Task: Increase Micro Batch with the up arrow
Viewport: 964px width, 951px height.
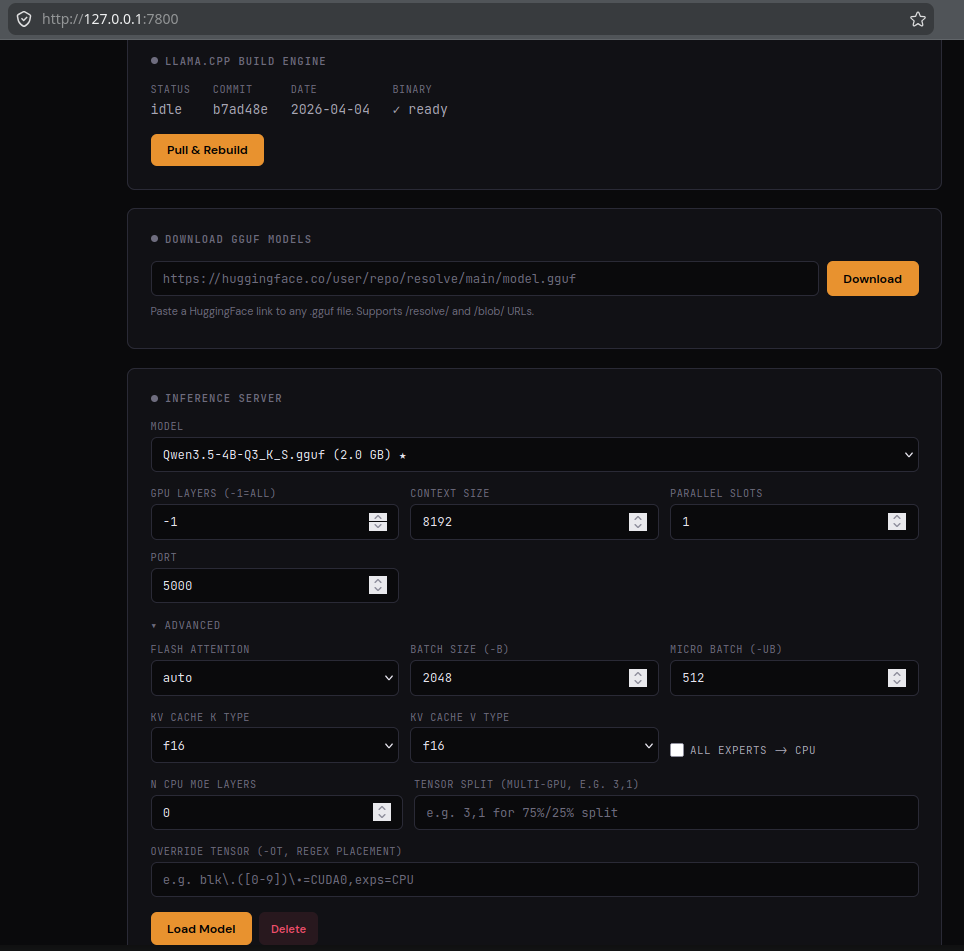Action: pos(897,673)
